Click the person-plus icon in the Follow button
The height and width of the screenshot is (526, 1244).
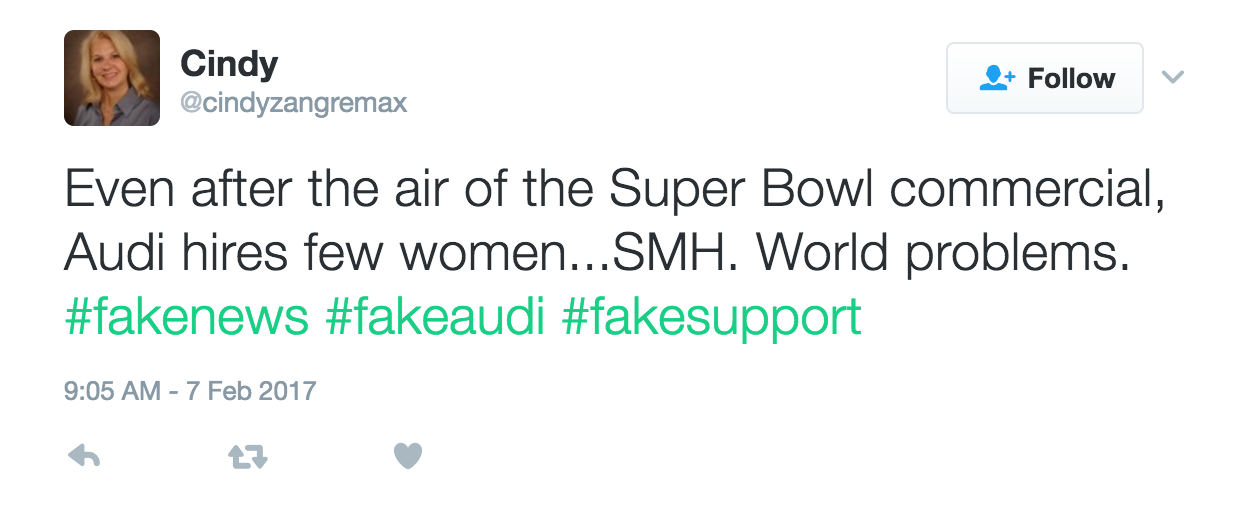[997, 79]
